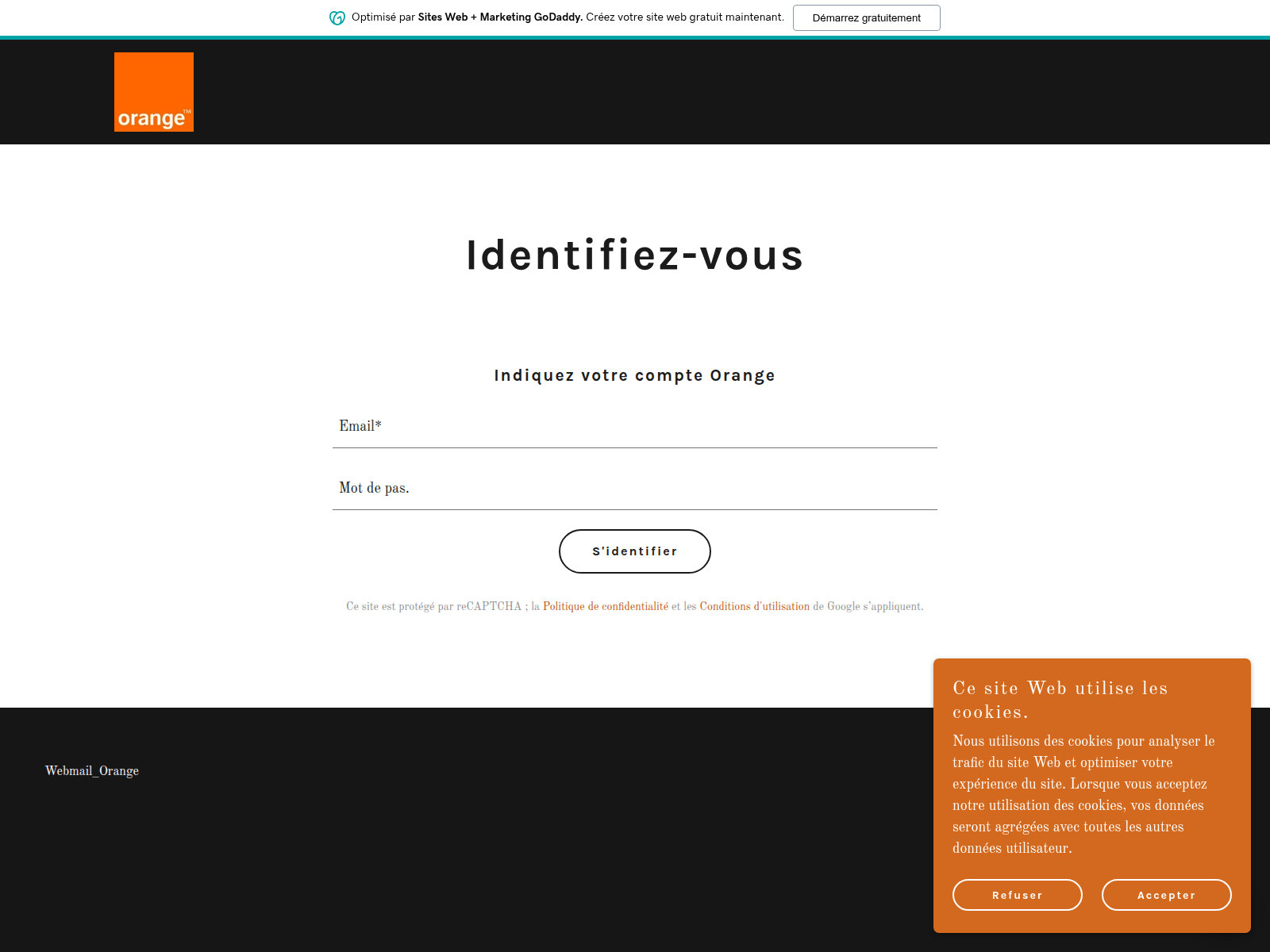Click the 'Optimisé par' text in top banner
This screenshot has width=1270, height=952.
tap(383, 17)
